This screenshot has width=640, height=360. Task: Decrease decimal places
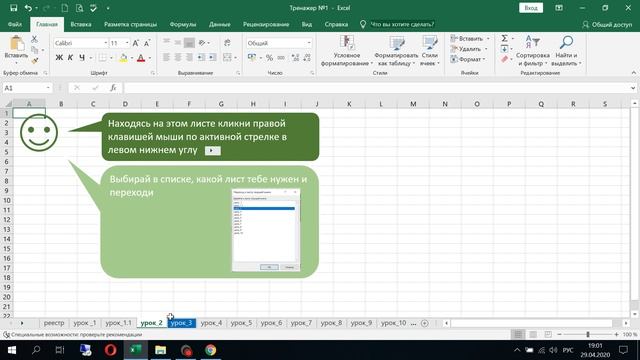[x=307, y=58]
